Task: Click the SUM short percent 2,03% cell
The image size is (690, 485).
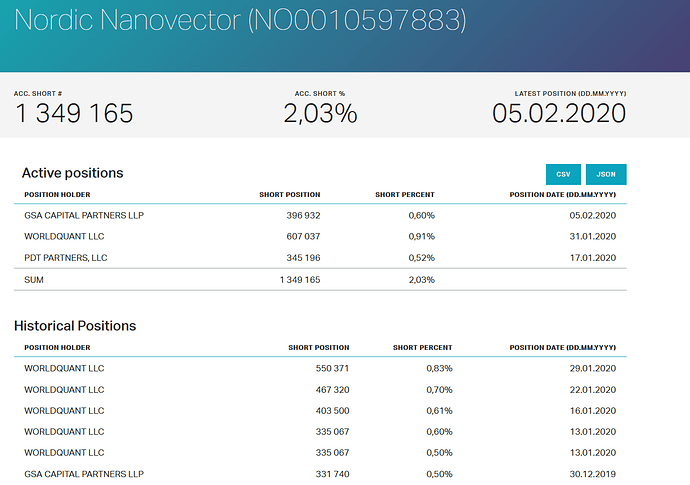Action: pyautogui.click(x=422, y=279)
